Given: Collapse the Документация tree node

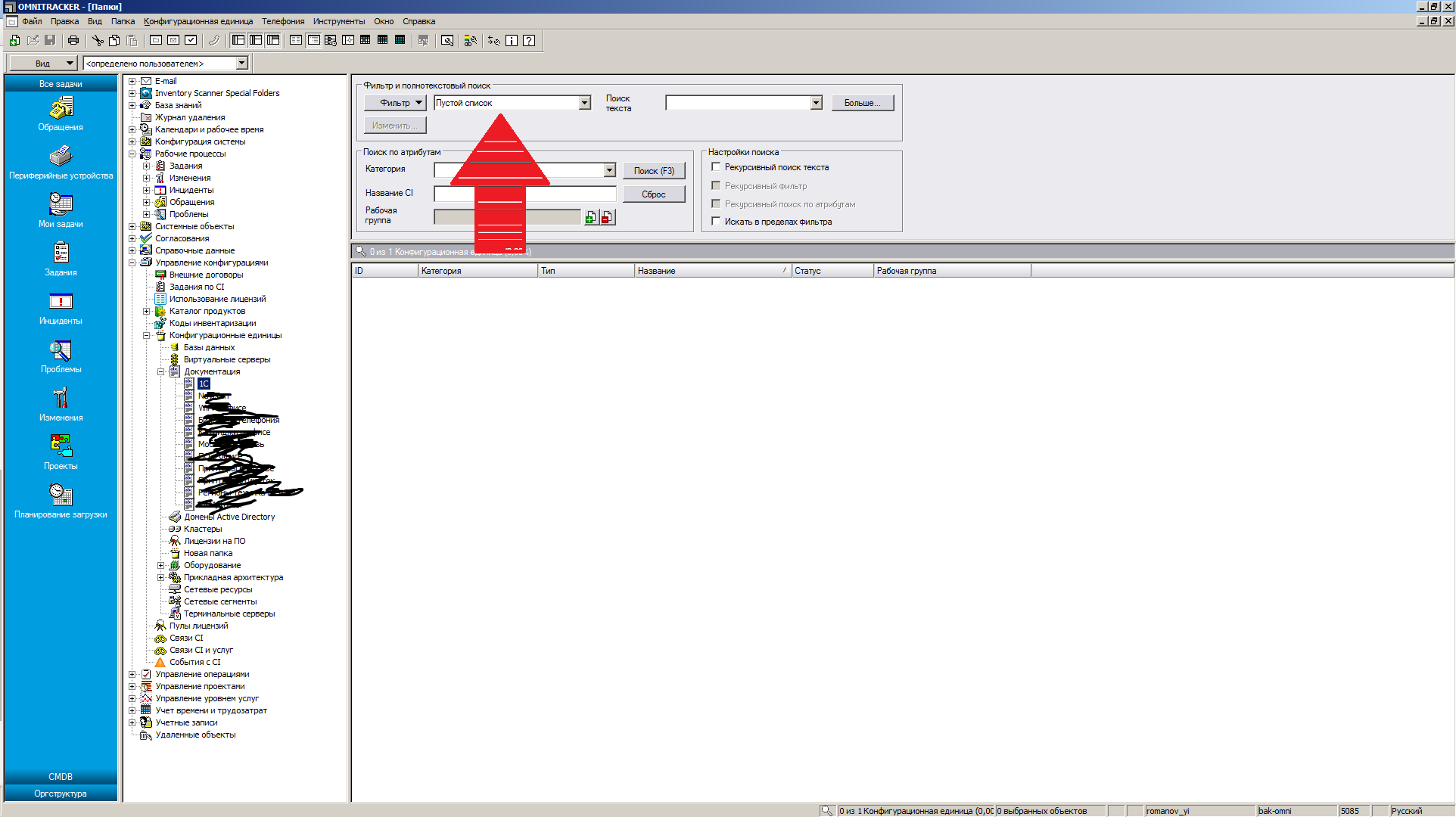Looking at the screenshot, I should (160, 371).
